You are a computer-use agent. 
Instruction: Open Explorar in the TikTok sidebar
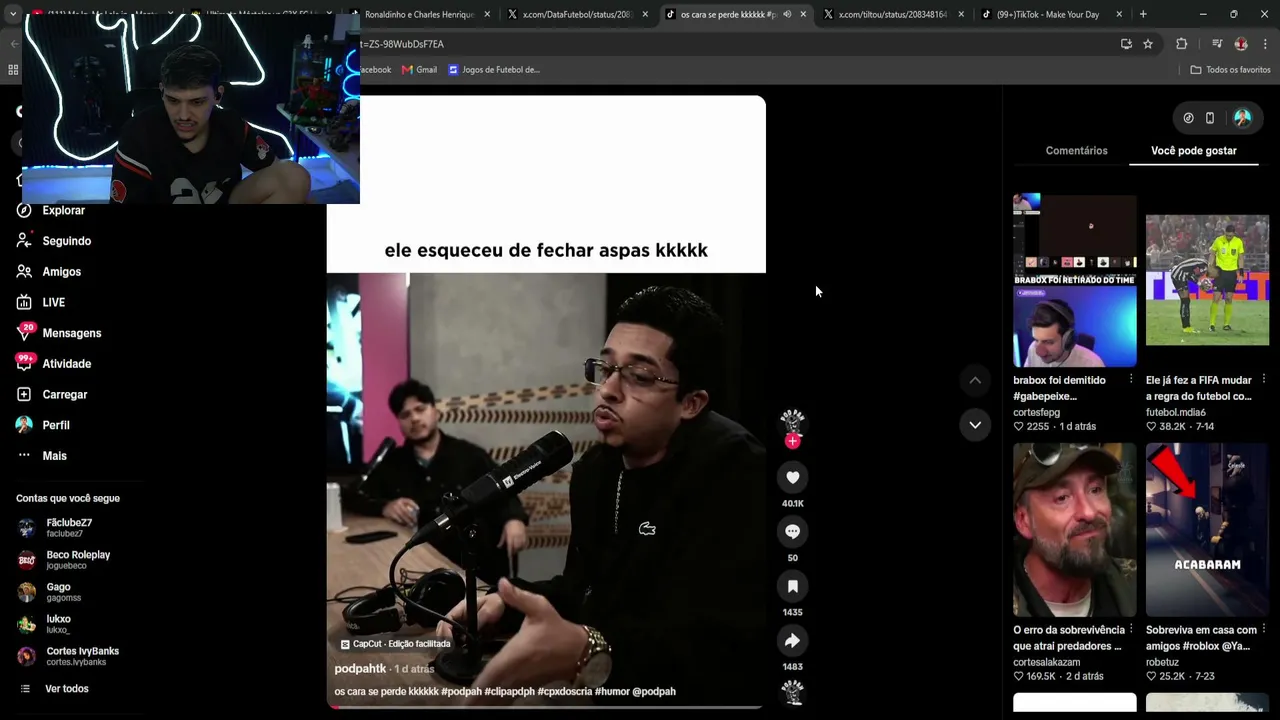click(51, 210)
